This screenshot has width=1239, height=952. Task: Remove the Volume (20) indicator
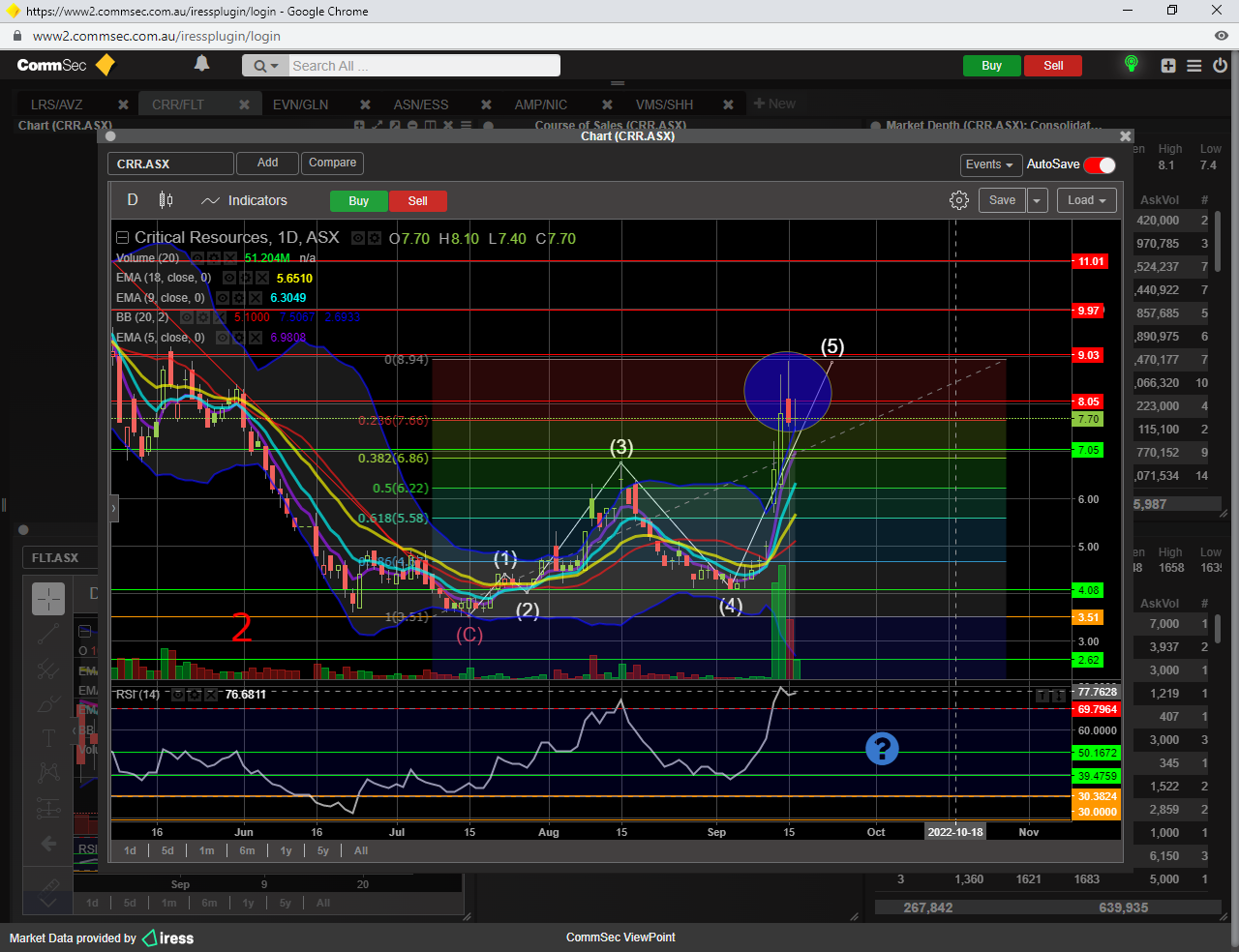pos(230,258)
